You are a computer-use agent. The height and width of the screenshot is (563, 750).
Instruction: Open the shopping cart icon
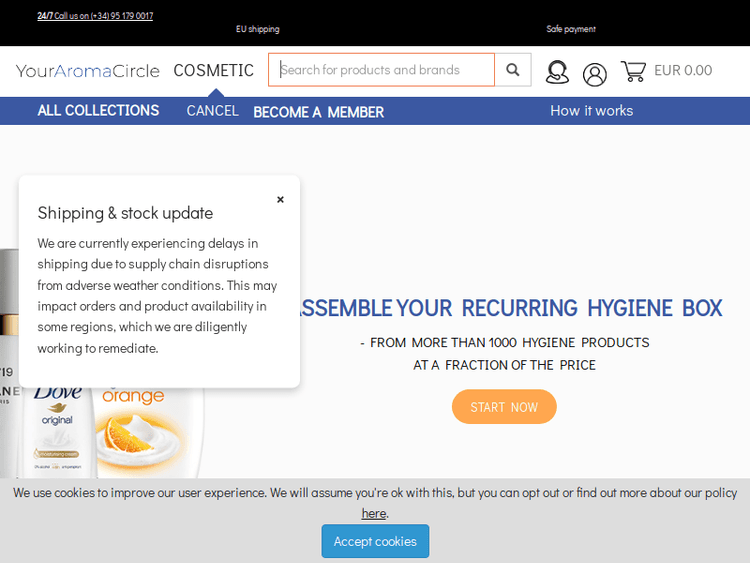633,71
